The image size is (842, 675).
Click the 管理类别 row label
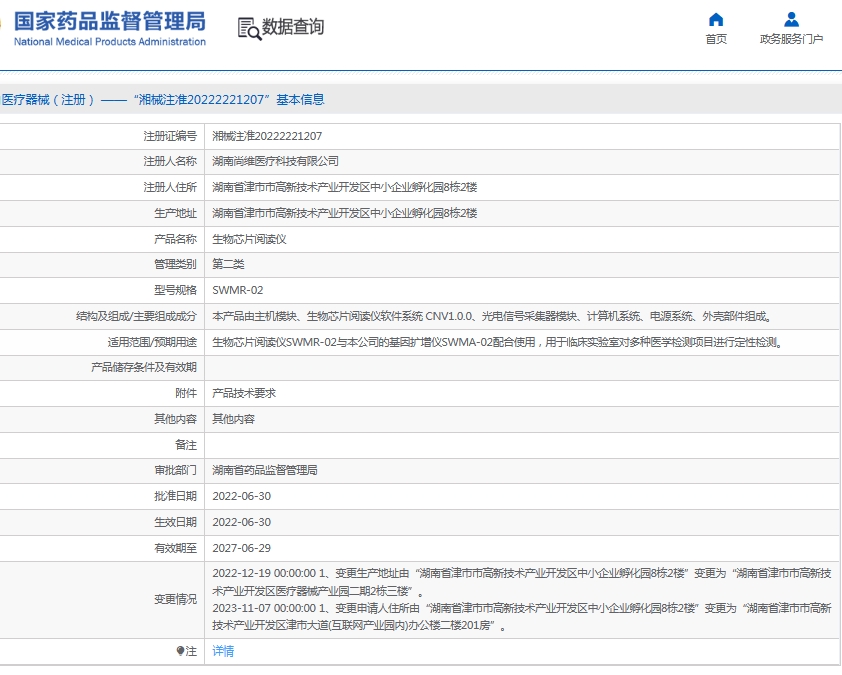(175, 264)
